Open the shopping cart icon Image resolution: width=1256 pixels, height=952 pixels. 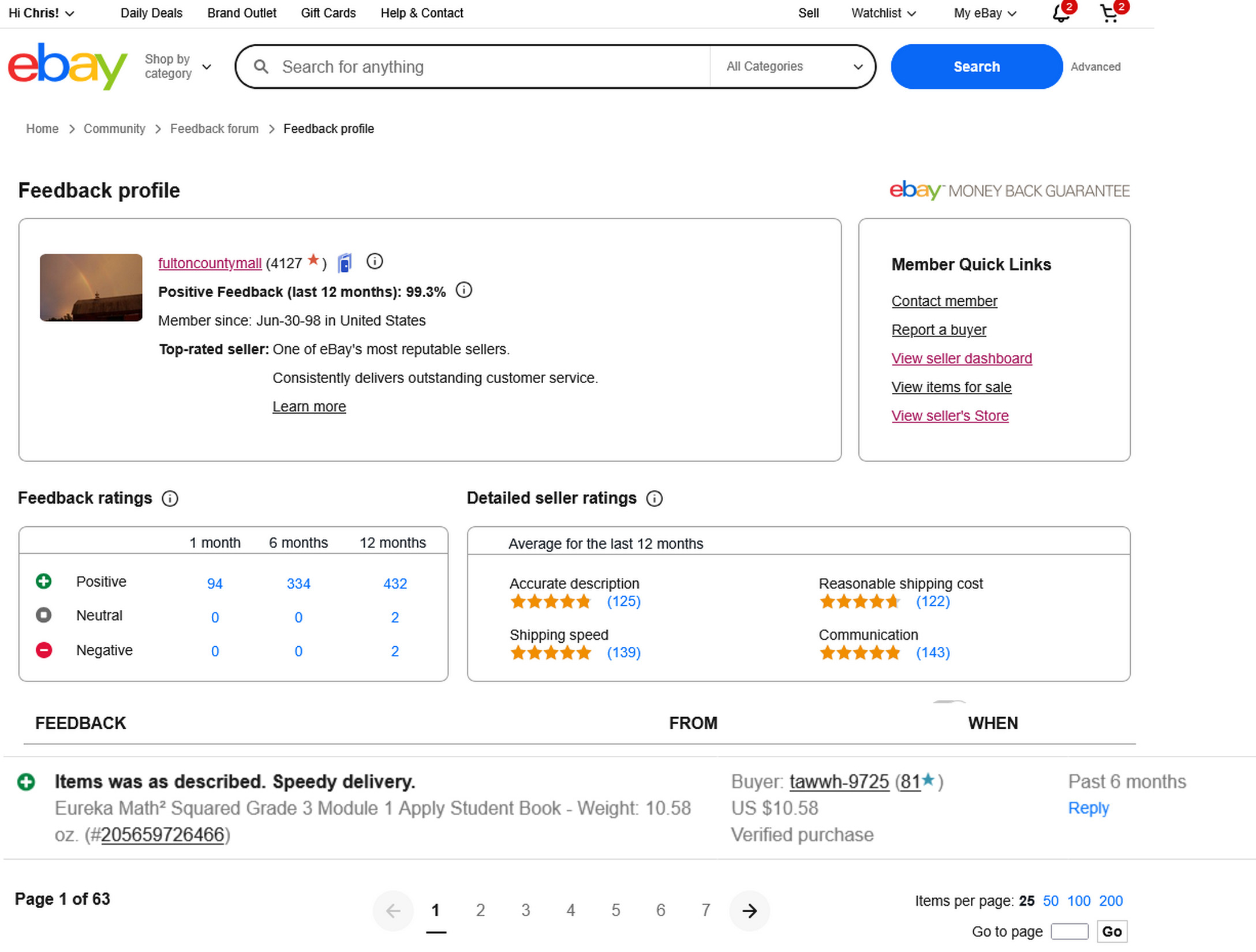point(1109,13)
